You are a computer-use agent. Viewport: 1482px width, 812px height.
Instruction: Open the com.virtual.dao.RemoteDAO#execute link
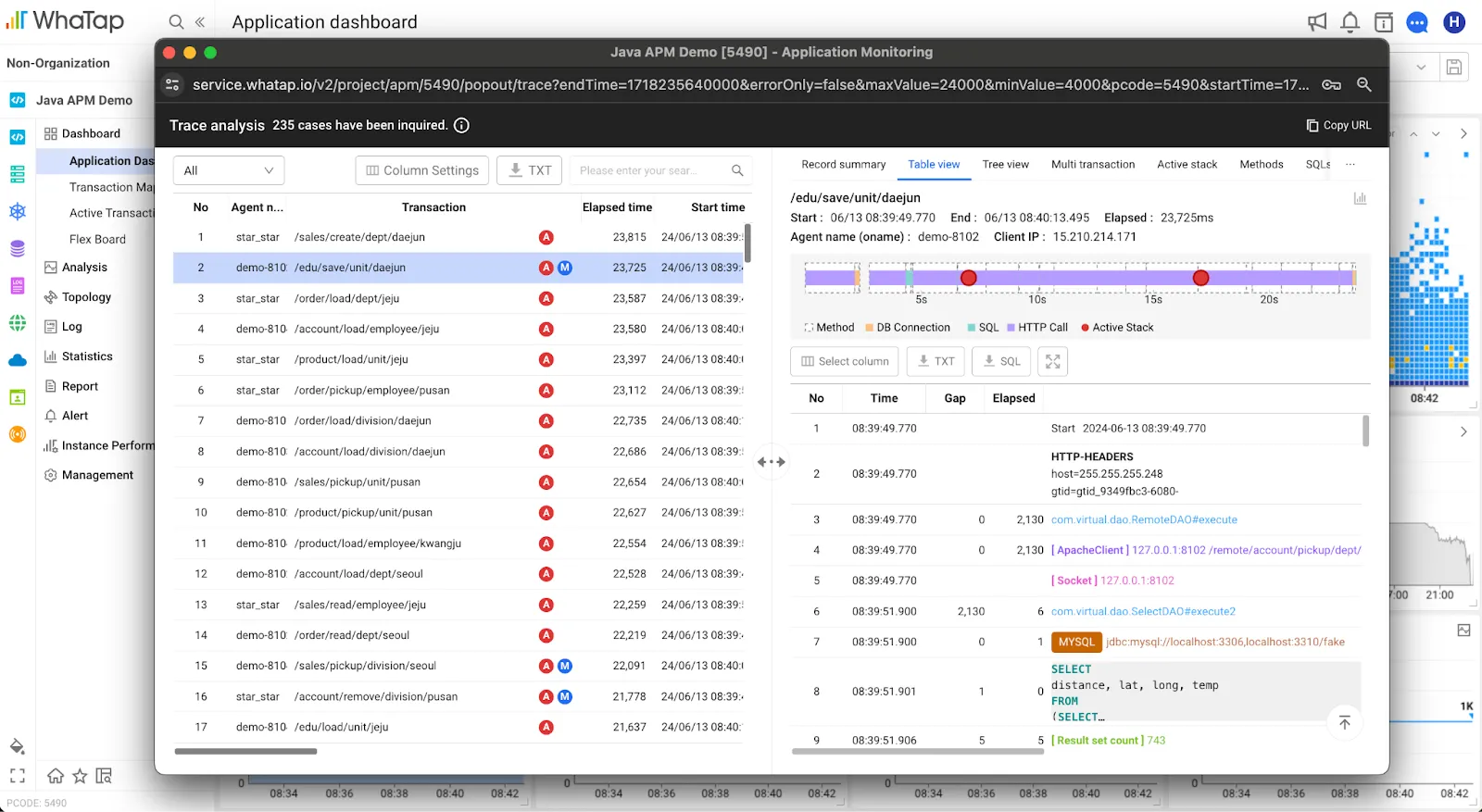pos(1144,519)
